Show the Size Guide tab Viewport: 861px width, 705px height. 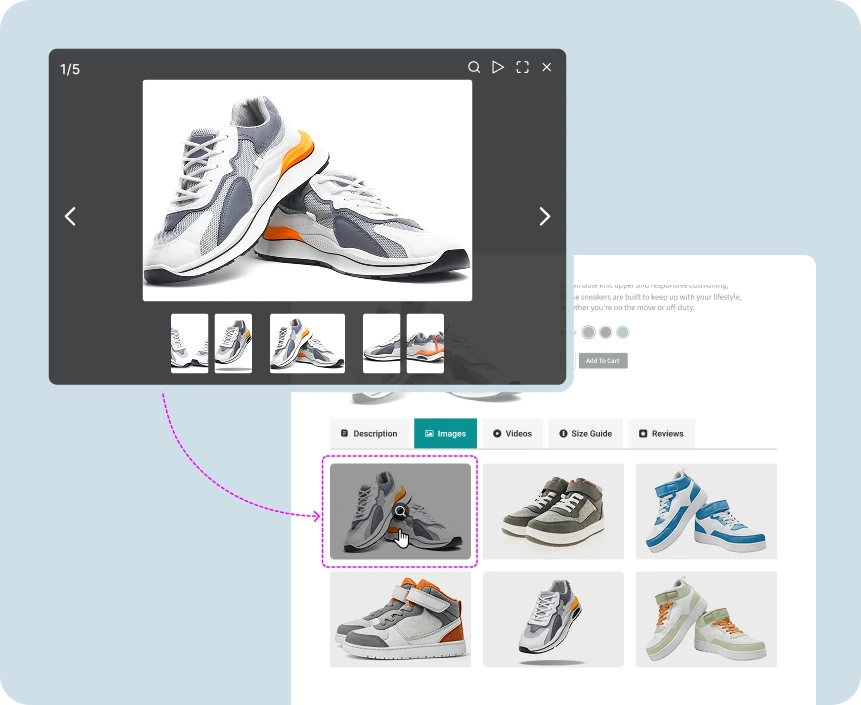pos(585,433)
